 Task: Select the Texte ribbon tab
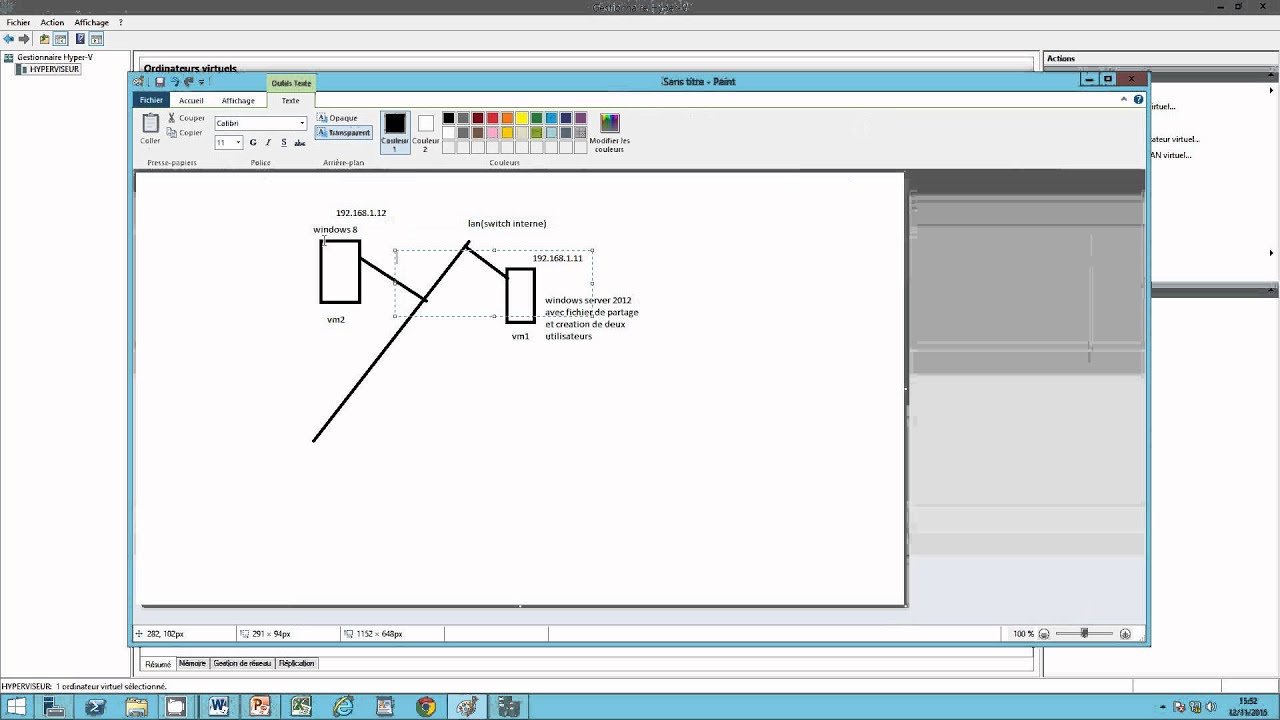pos(290,100)
